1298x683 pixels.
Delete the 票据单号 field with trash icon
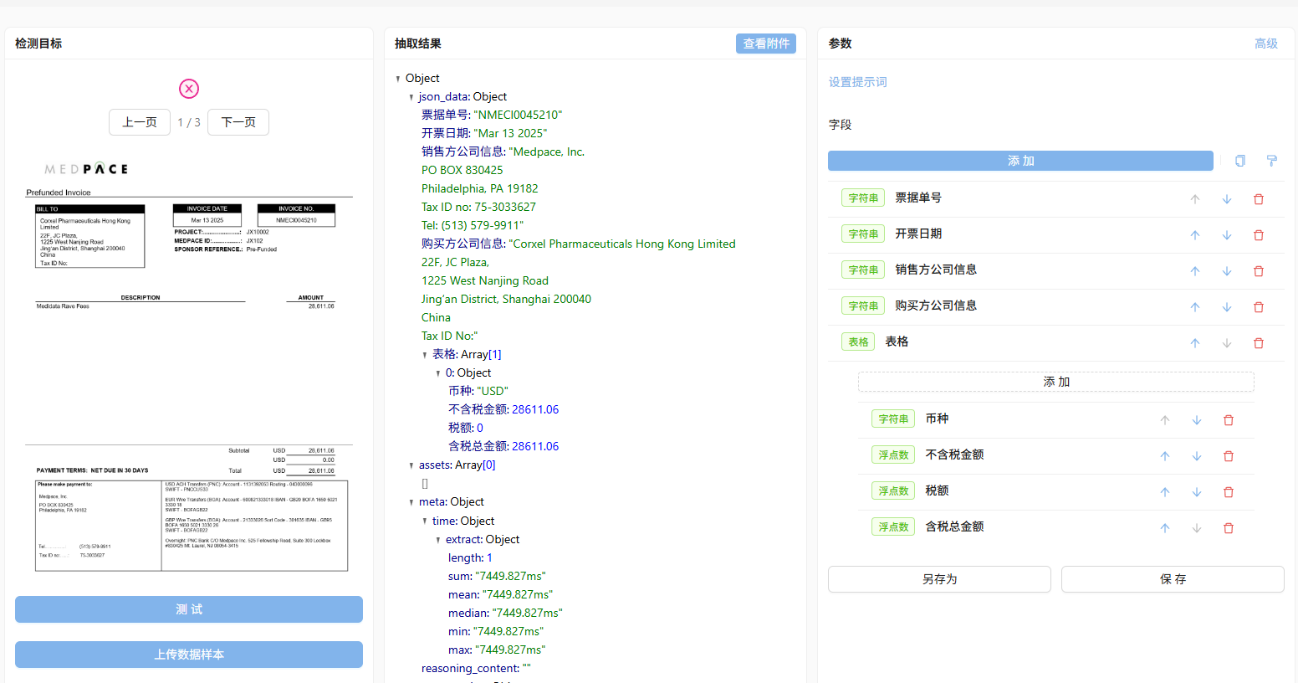(x=1258, y=197)
